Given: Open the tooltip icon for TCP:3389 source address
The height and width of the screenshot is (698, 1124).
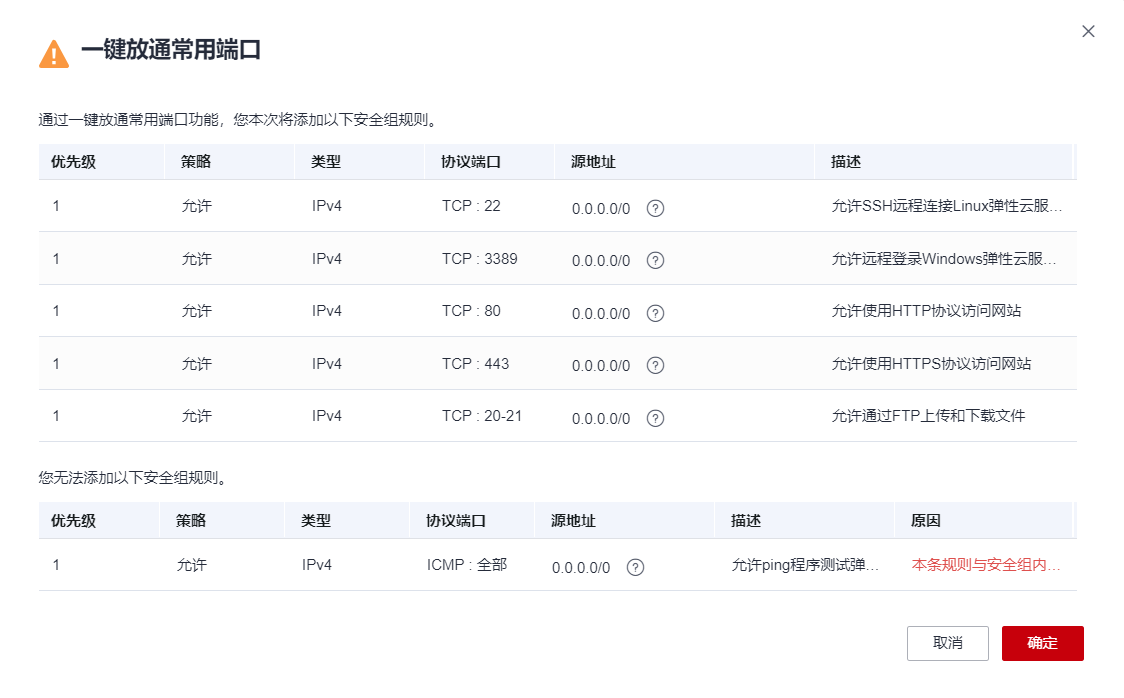Looking at the screenshot, I should point(655,260).
